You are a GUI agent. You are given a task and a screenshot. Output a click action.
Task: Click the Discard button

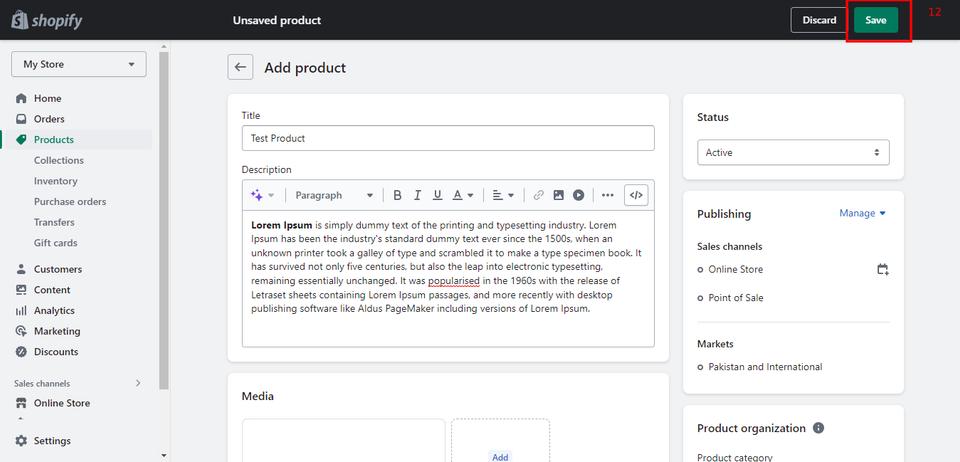[819, 20]
